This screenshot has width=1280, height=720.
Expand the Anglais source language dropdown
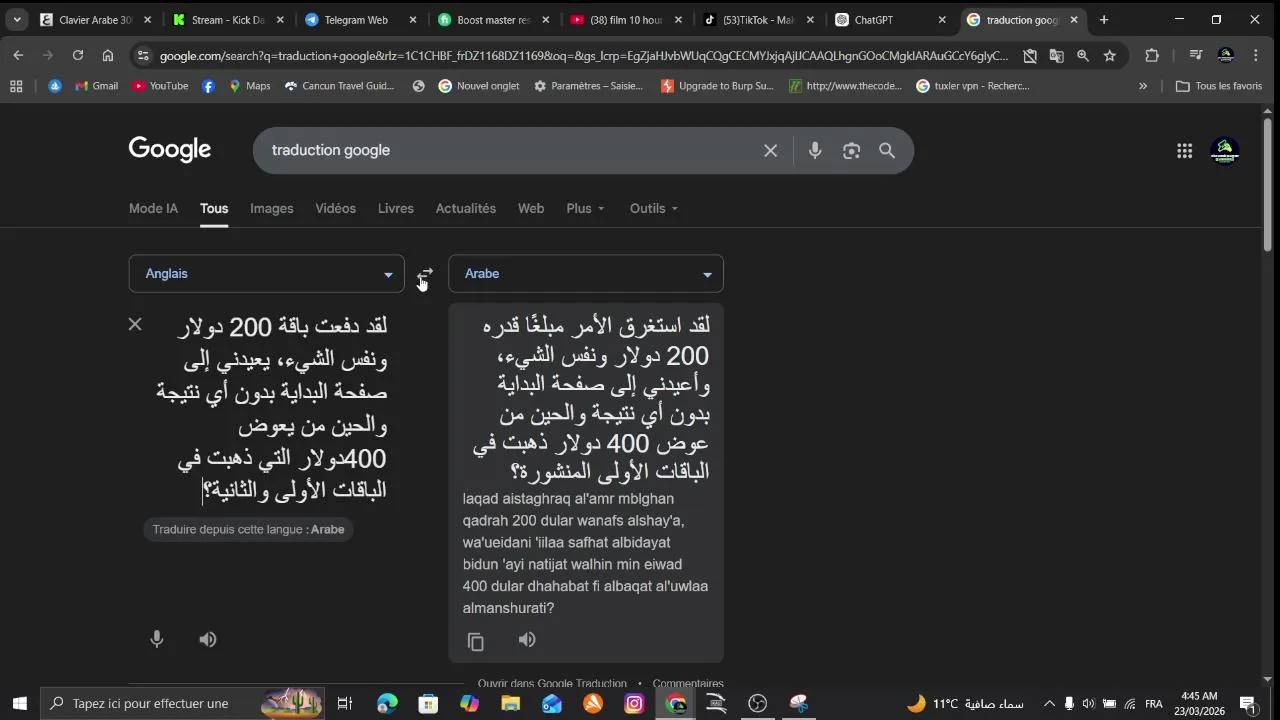click(266, 274)
